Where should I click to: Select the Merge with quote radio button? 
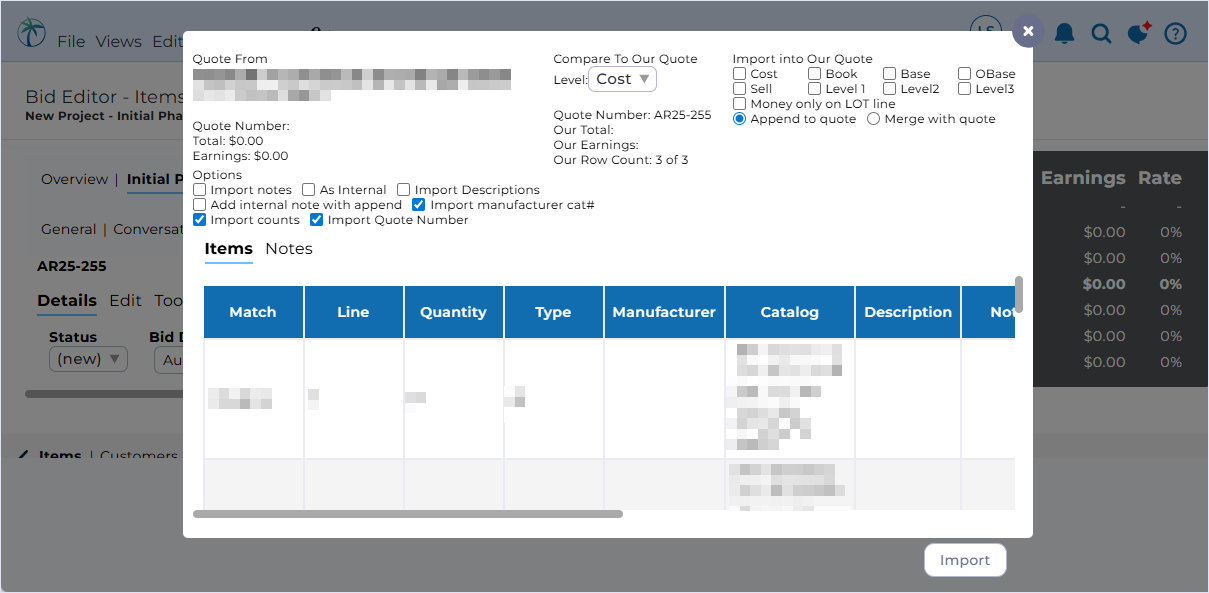coord(873,118)
